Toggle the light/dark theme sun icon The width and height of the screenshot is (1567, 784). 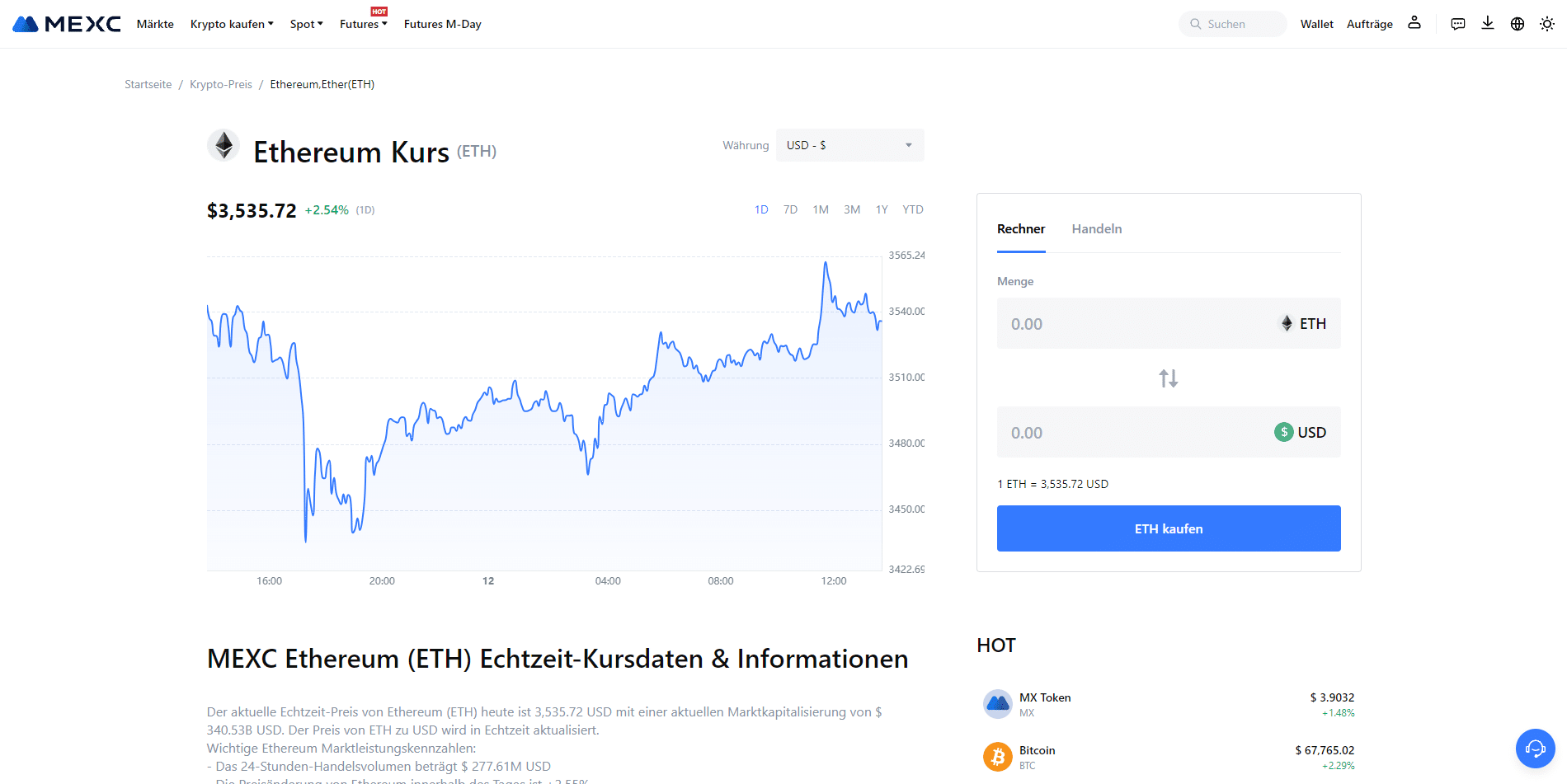(x=1547, y=24)
